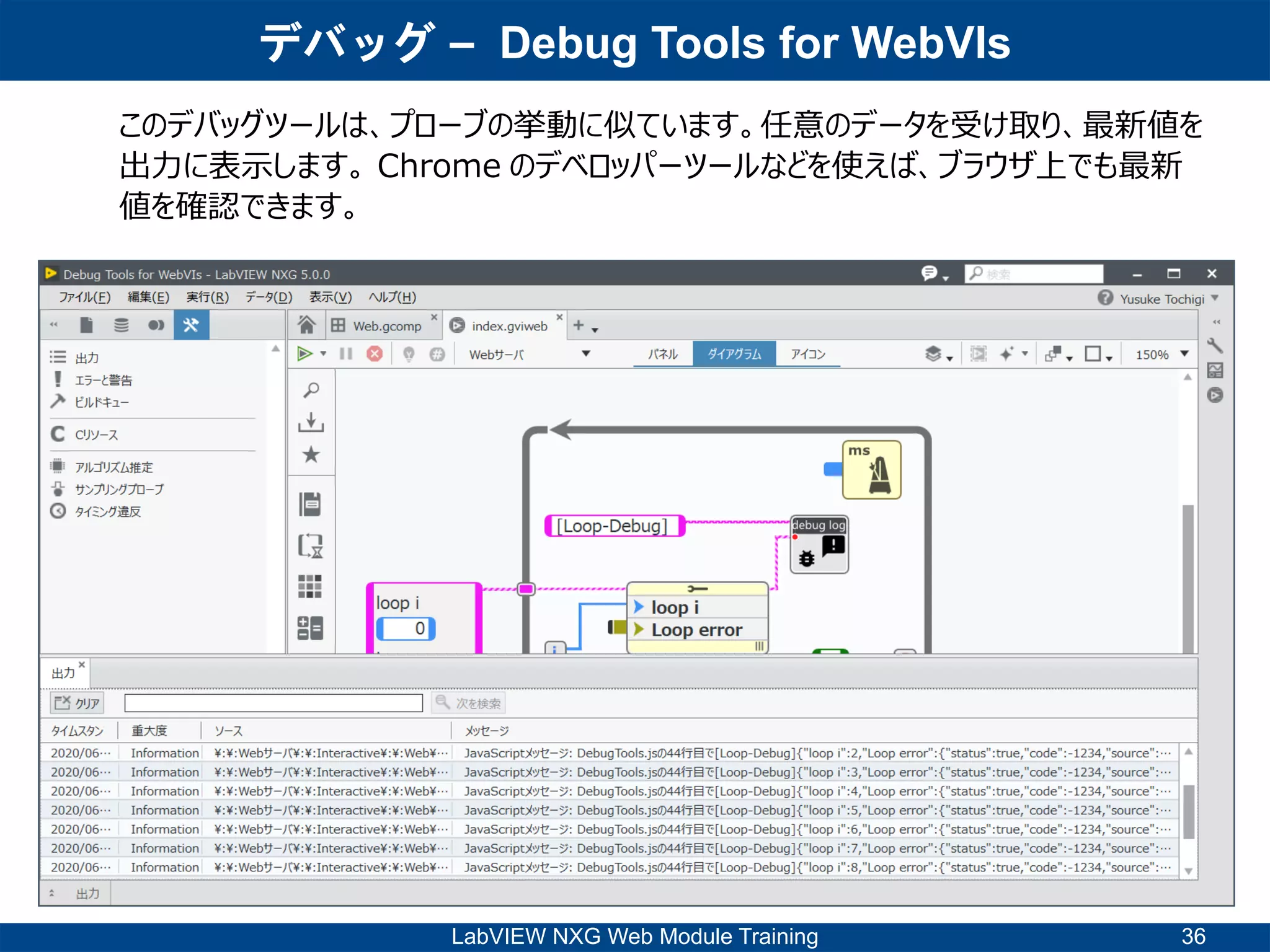Open the home icon tab
1270x952 pixels.
(306, 325)
